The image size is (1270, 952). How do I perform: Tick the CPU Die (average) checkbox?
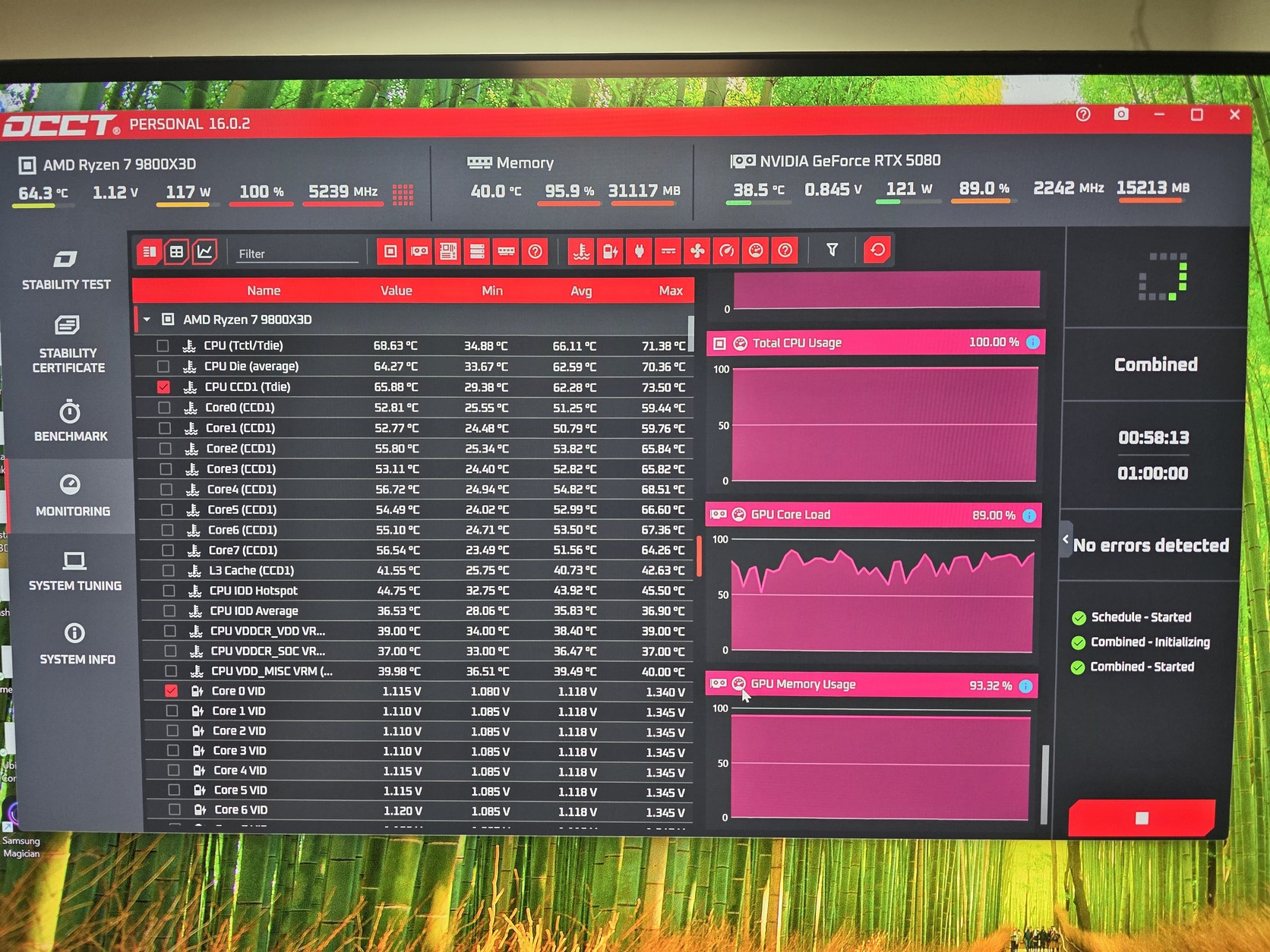163,367
